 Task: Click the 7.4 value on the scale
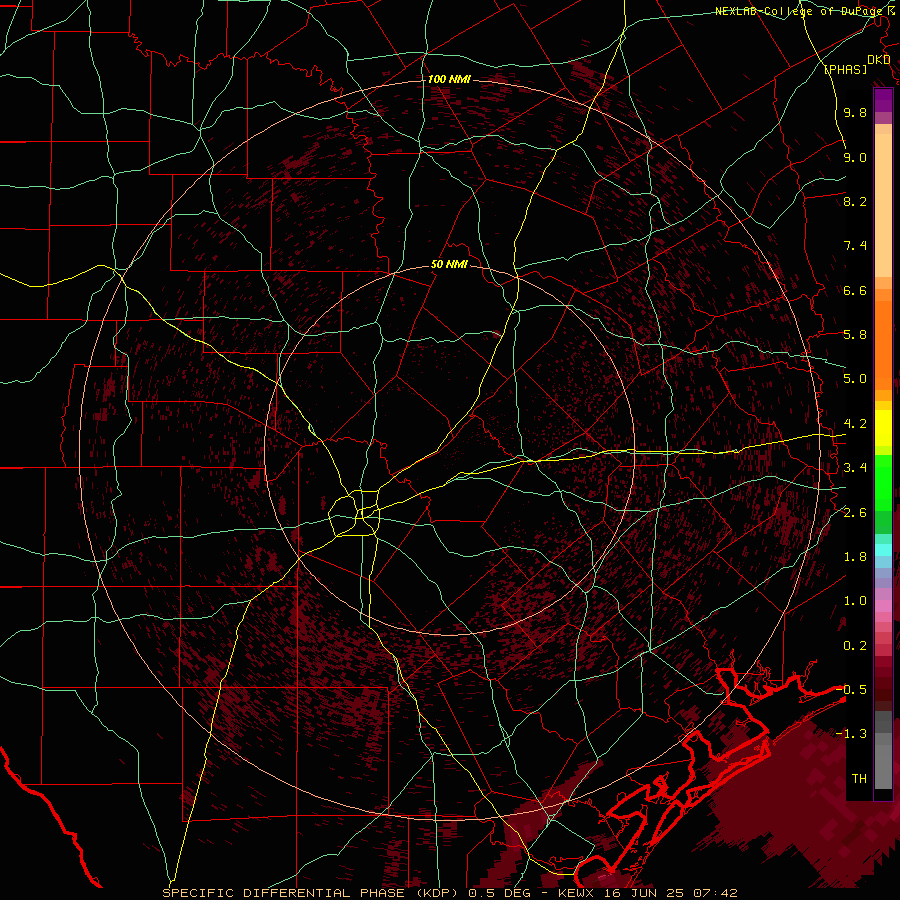tap(855, 246)
